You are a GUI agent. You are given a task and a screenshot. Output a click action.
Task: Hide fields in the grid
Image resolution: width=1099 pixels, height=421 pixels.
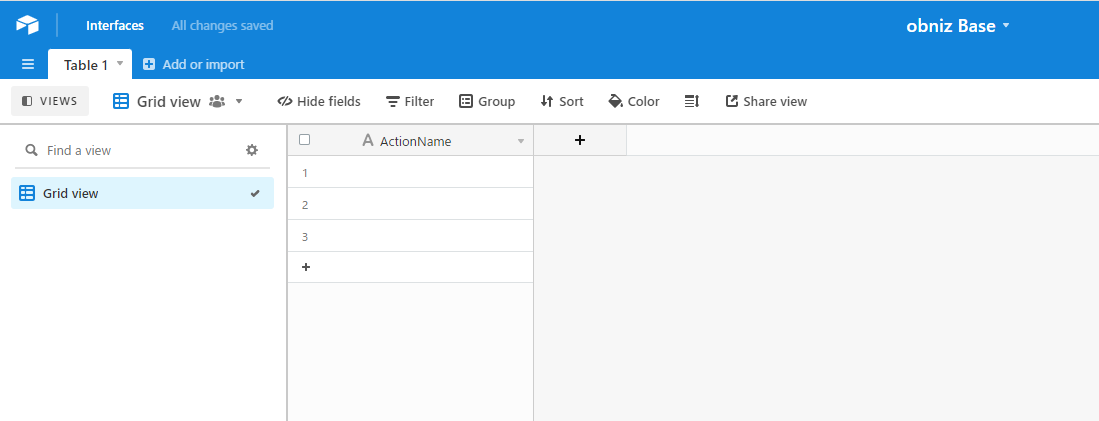(x=319, y=101)
